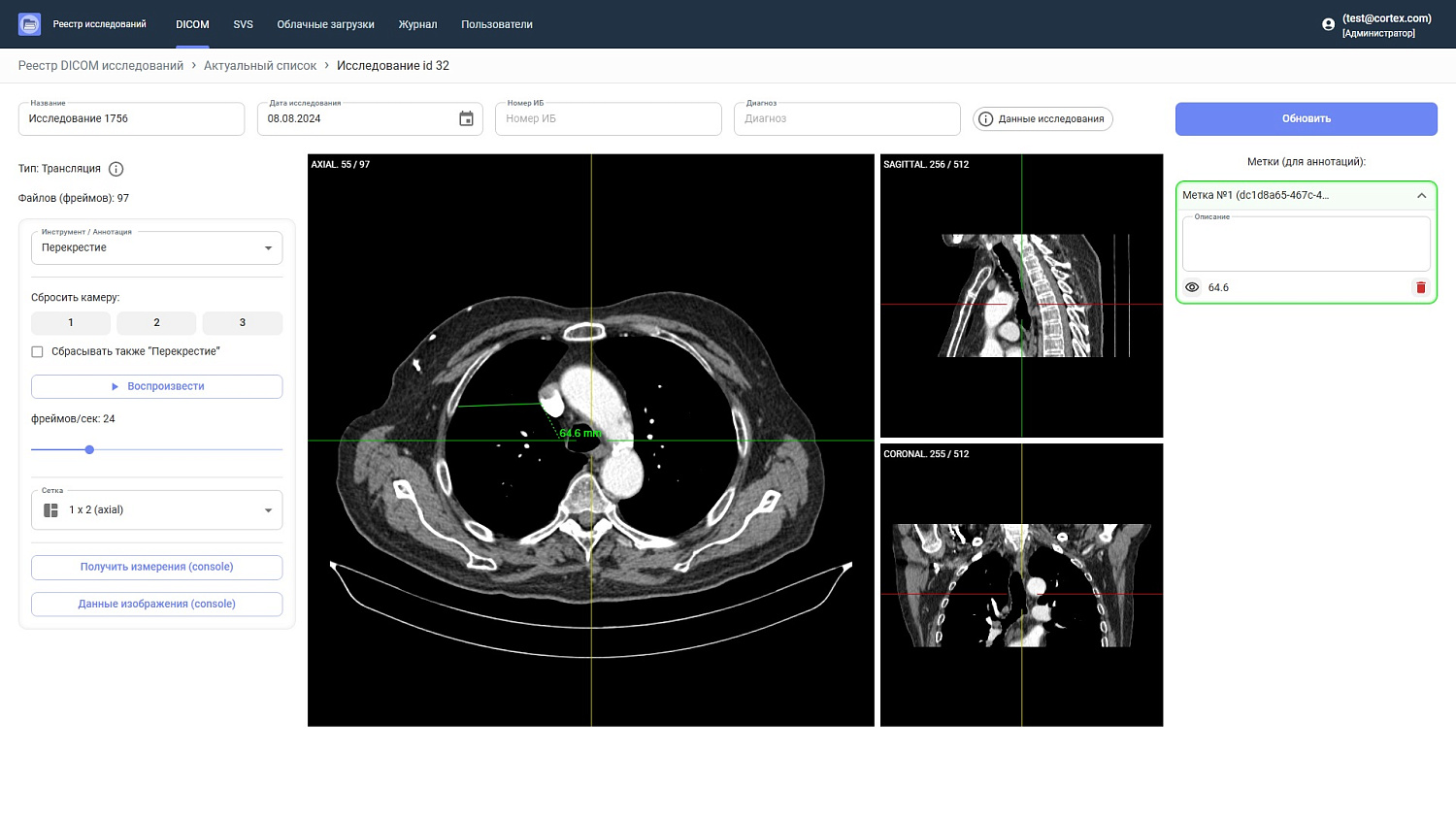
Task: Enable Сбрасывать также "Перекрестие" checkbox
Action: tap(38, 352)
